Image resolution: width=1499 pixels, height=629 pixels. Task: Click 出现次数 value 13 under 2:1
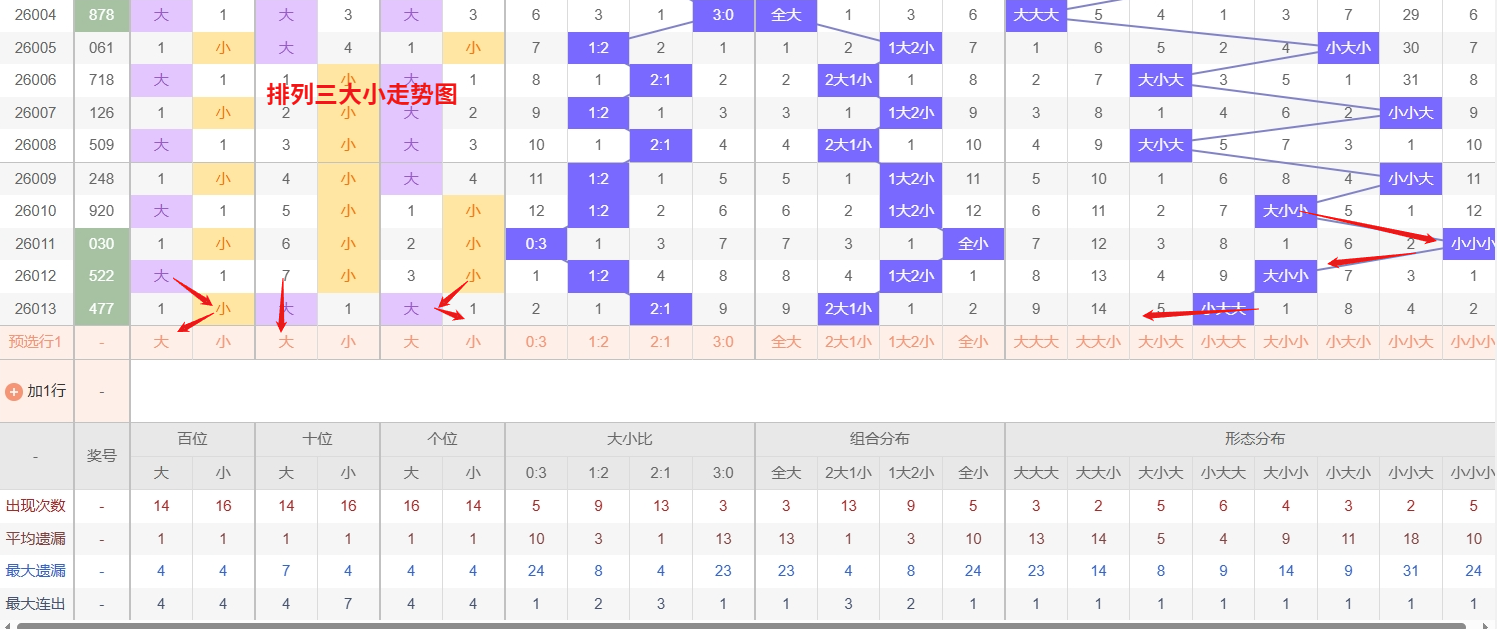click(661, 506)
